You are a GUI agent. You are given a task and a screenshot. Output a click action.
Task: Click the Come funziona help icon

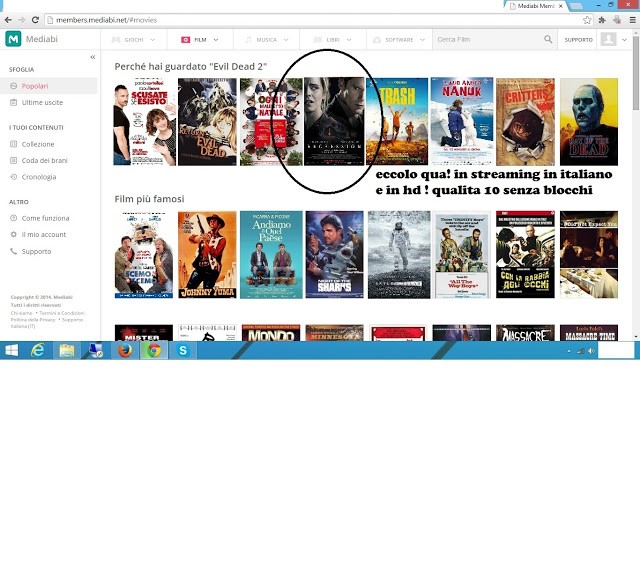click(x=13, y=218)
